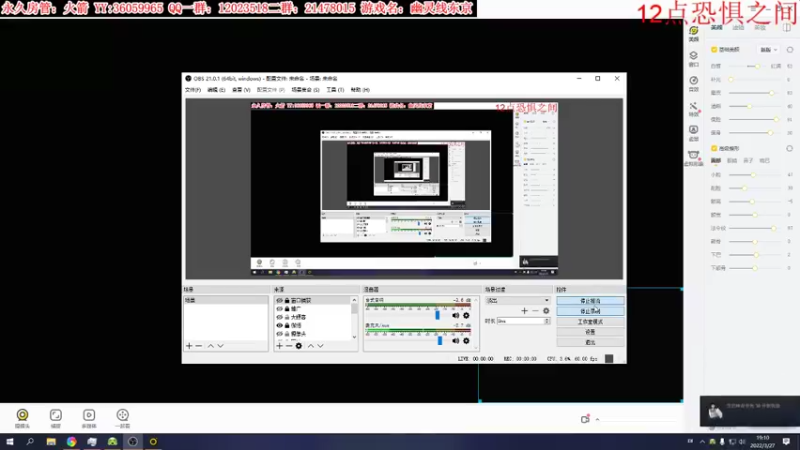Viewport: 800px width, 450px height.
Task: Open the 窗口 layers icon in sidebar
Action: pyautogui.click(x=693, y=58)
